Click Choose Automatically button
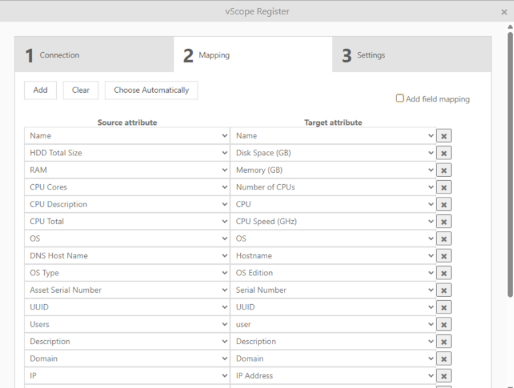The width and height of the screenshot is (514, 388). 151,90
